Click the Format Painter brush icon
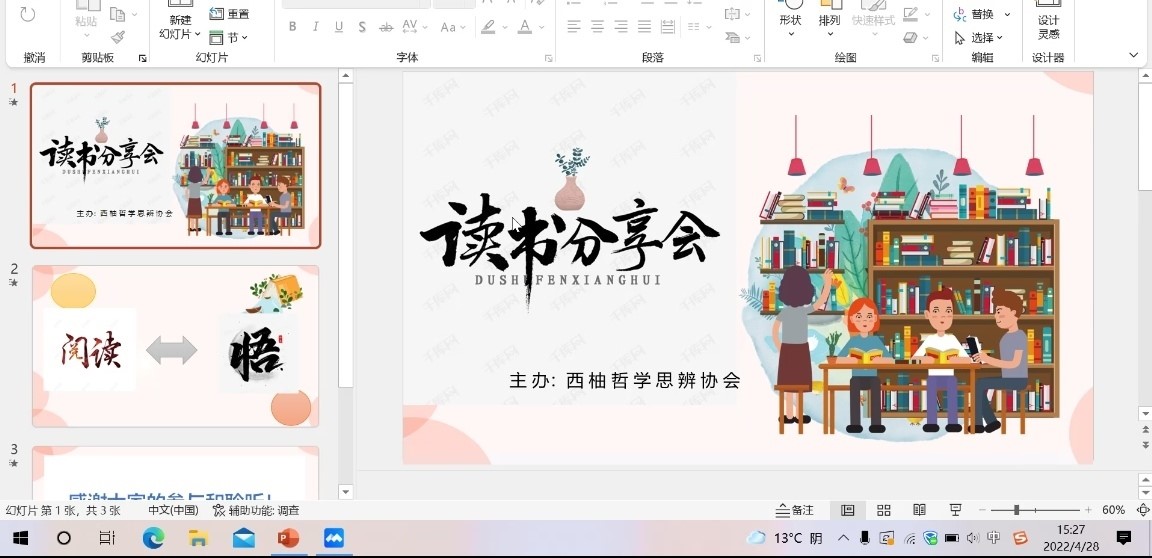Viewport: 1152px width, 558px height. (118, 37)
